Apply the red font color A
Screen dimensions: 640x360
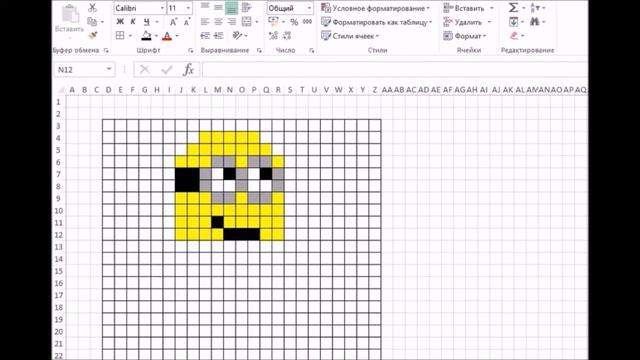tap(167, 36)
